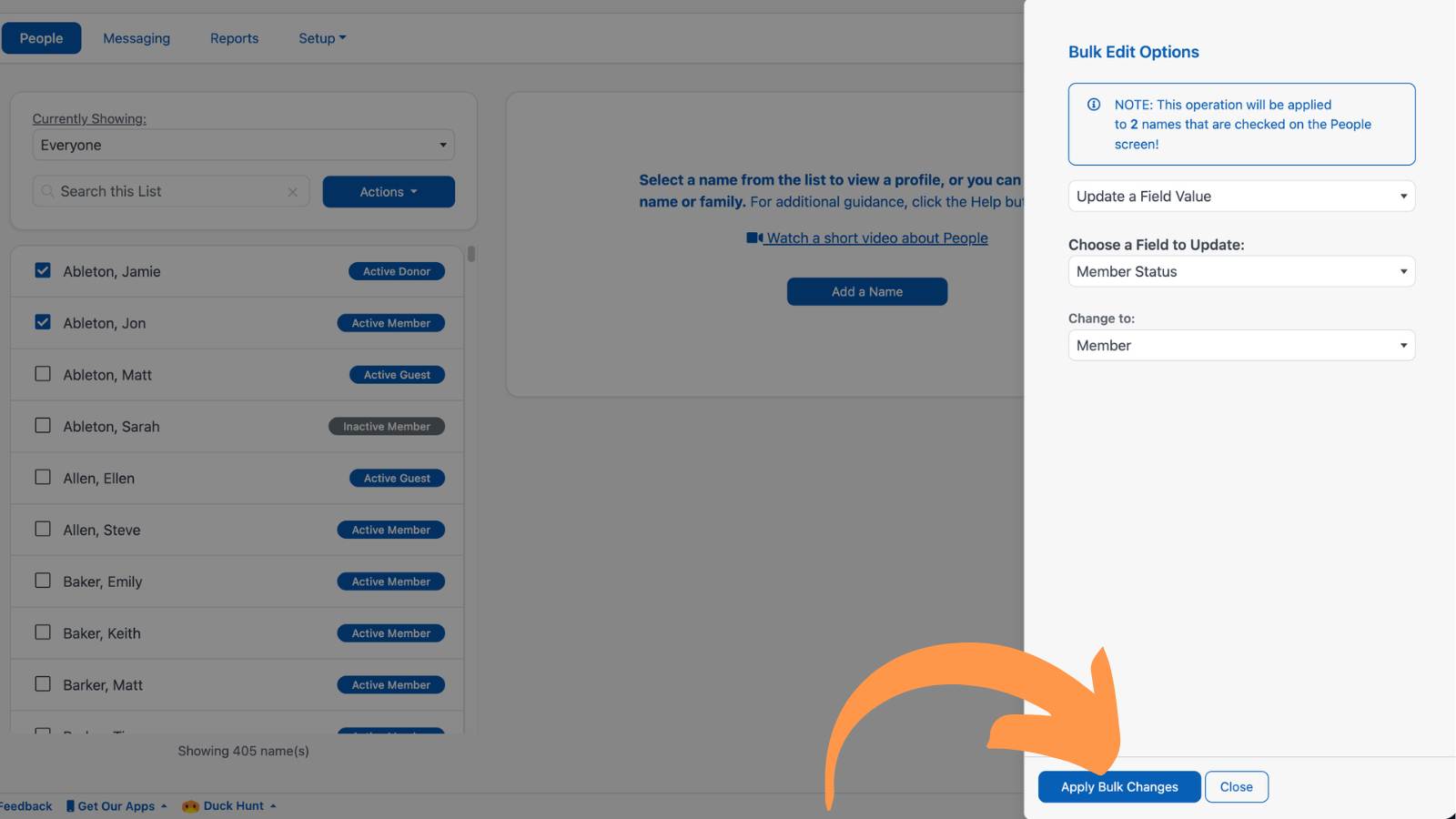Check the Allen, Ellen checkbox
The height and width of the screenshot is (819, 1456).
(43, 477)
